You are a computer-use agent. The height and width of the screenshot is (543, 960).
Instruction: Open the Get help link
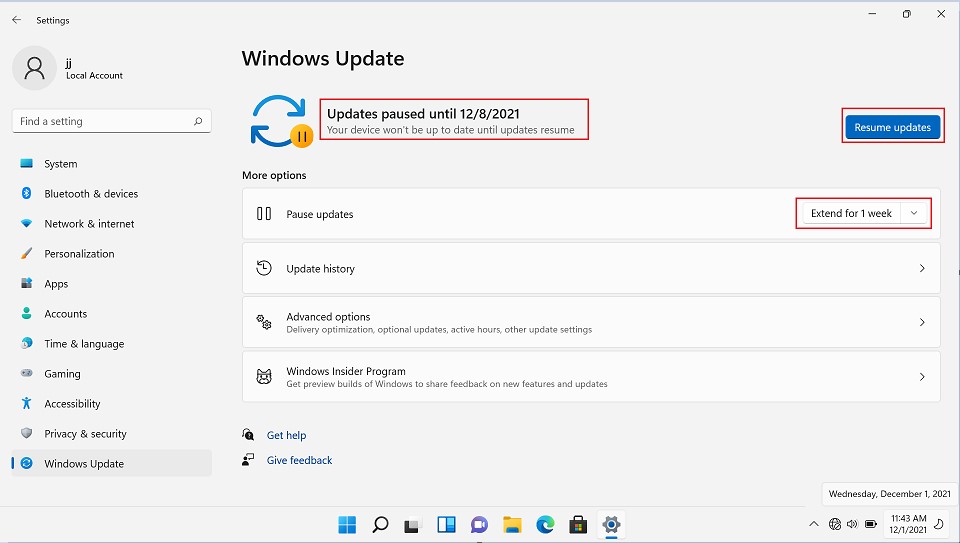pos(286,435)
